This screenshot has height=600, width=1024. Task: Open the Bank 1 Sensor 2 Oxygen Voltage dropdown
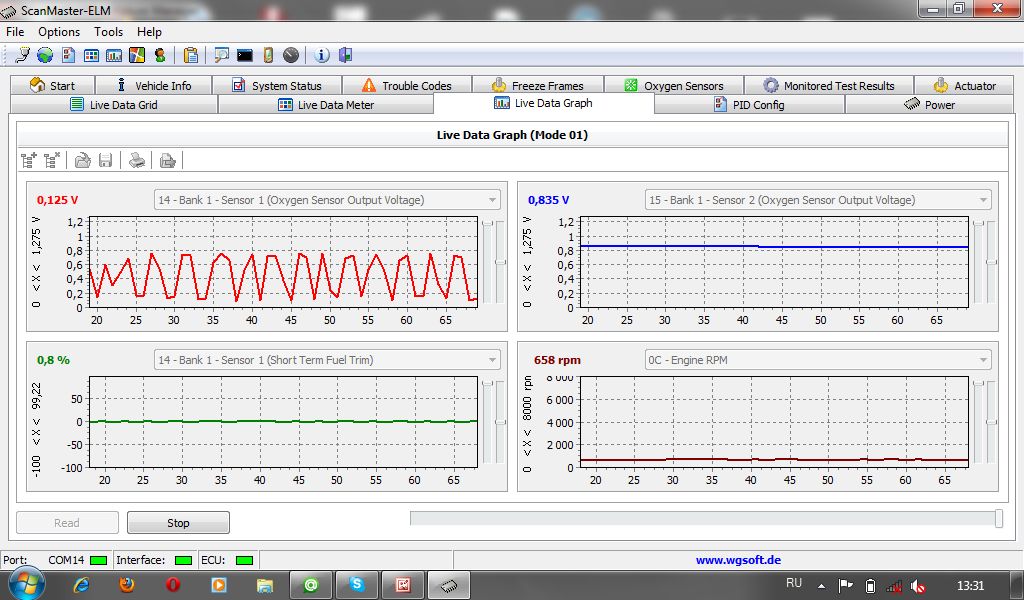point(983,200)
